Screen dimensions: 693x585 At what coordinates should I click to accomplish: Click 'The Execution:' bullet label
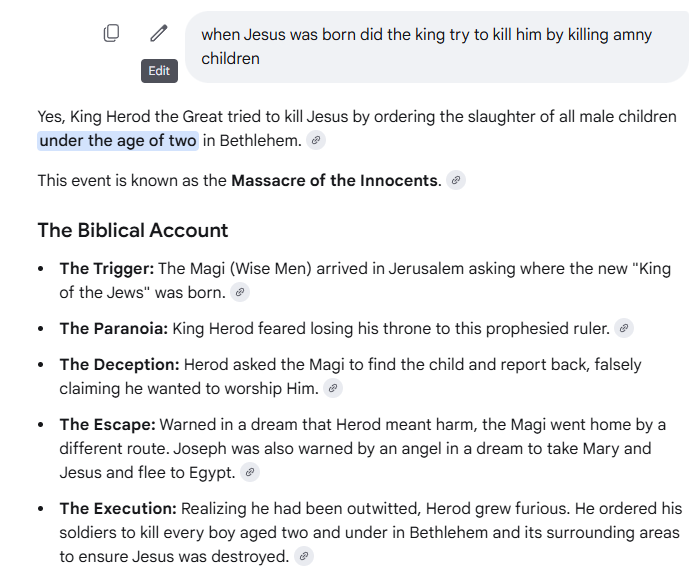118,509
